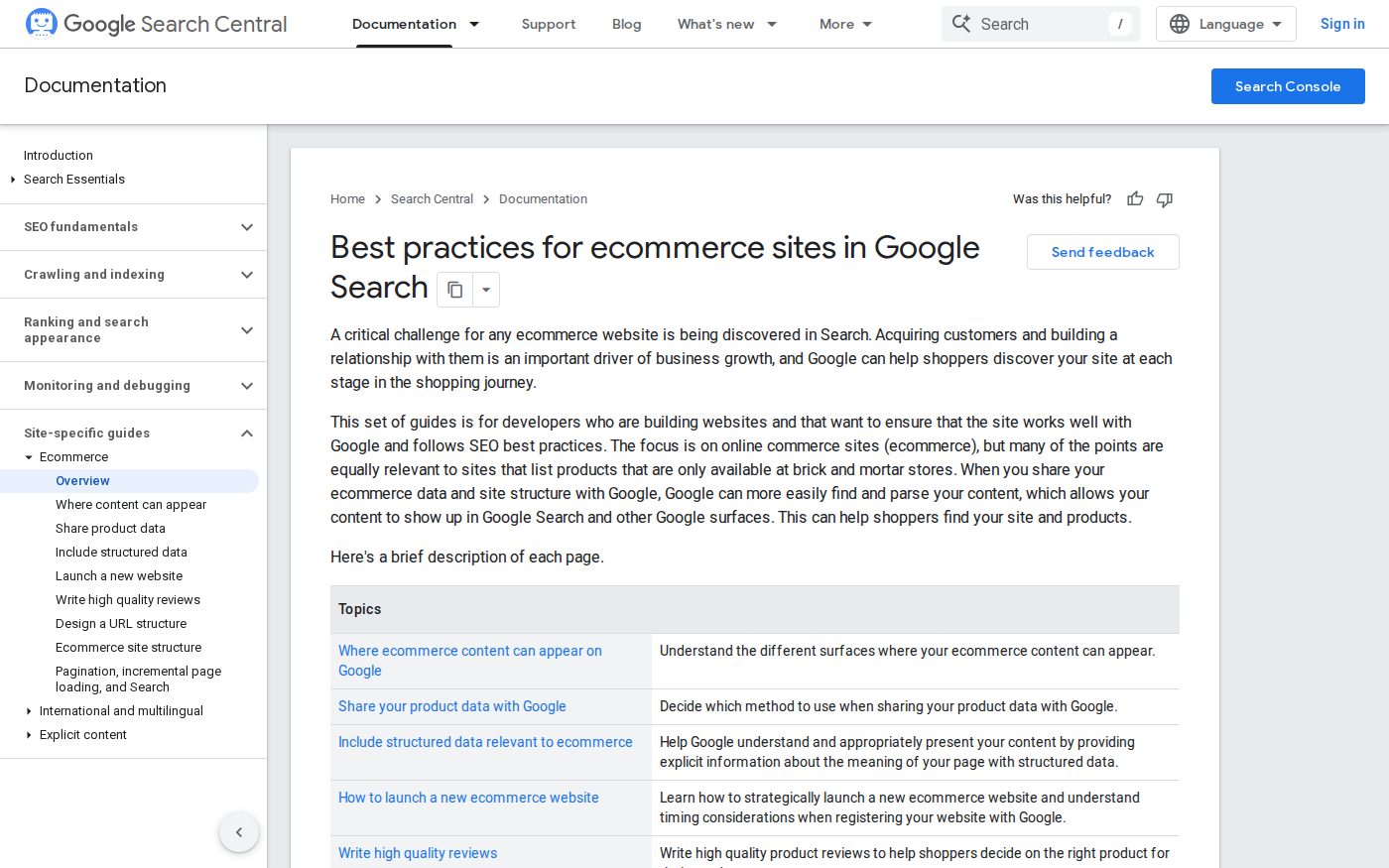Click the thumbs down not helpful icon

coord(1165,199)
